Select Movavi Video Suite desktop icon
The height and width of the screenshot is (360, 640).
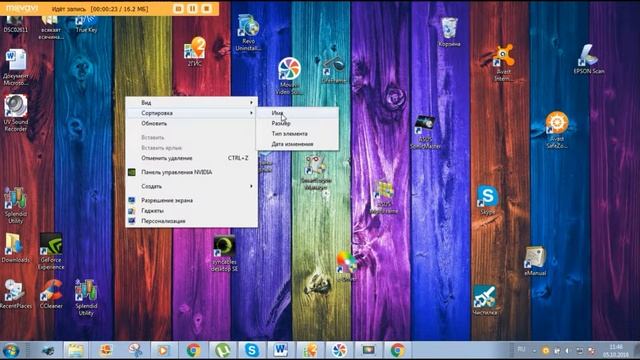click(289, 76)
